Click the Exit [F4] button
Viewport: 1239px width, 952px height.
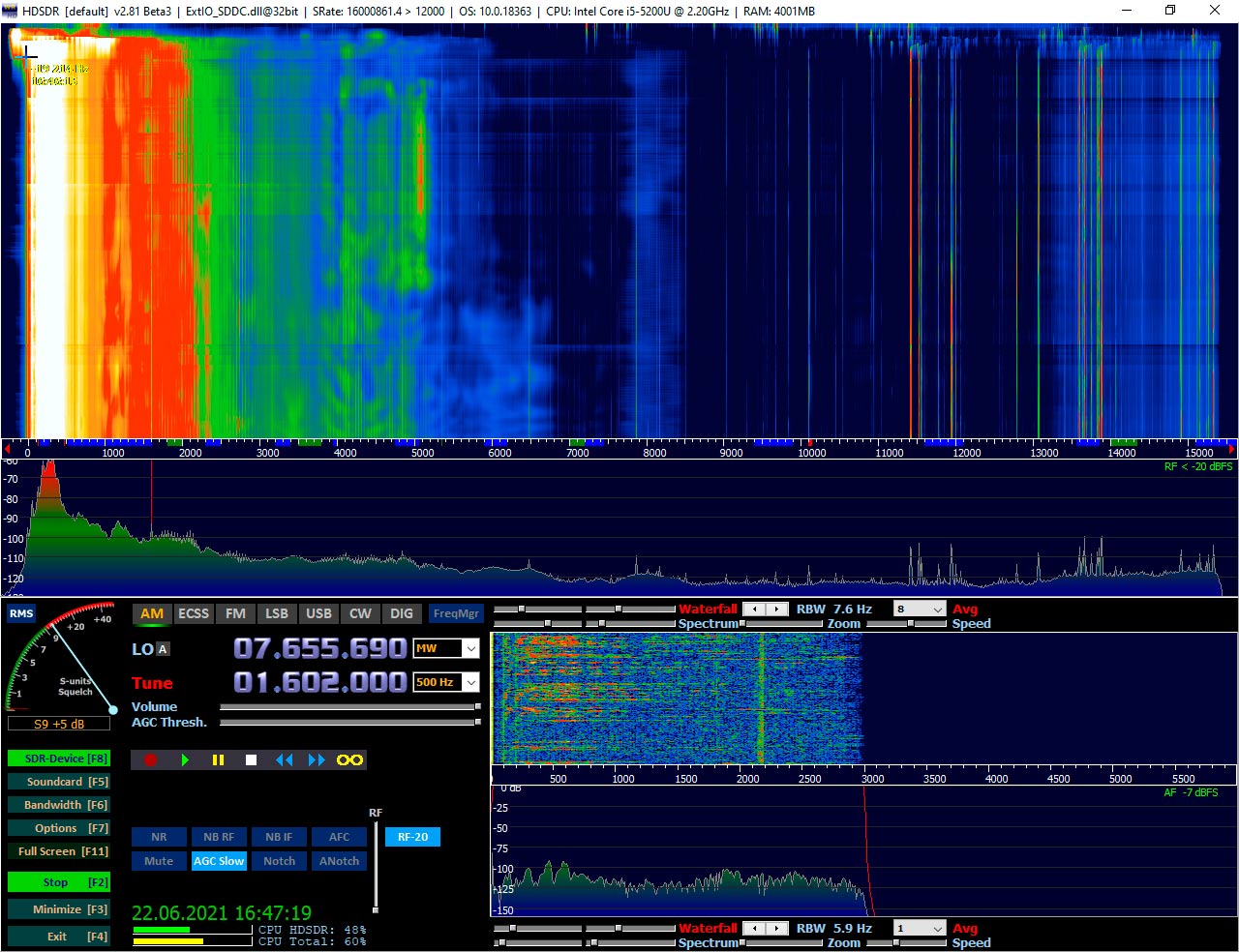tap(58, 937)
